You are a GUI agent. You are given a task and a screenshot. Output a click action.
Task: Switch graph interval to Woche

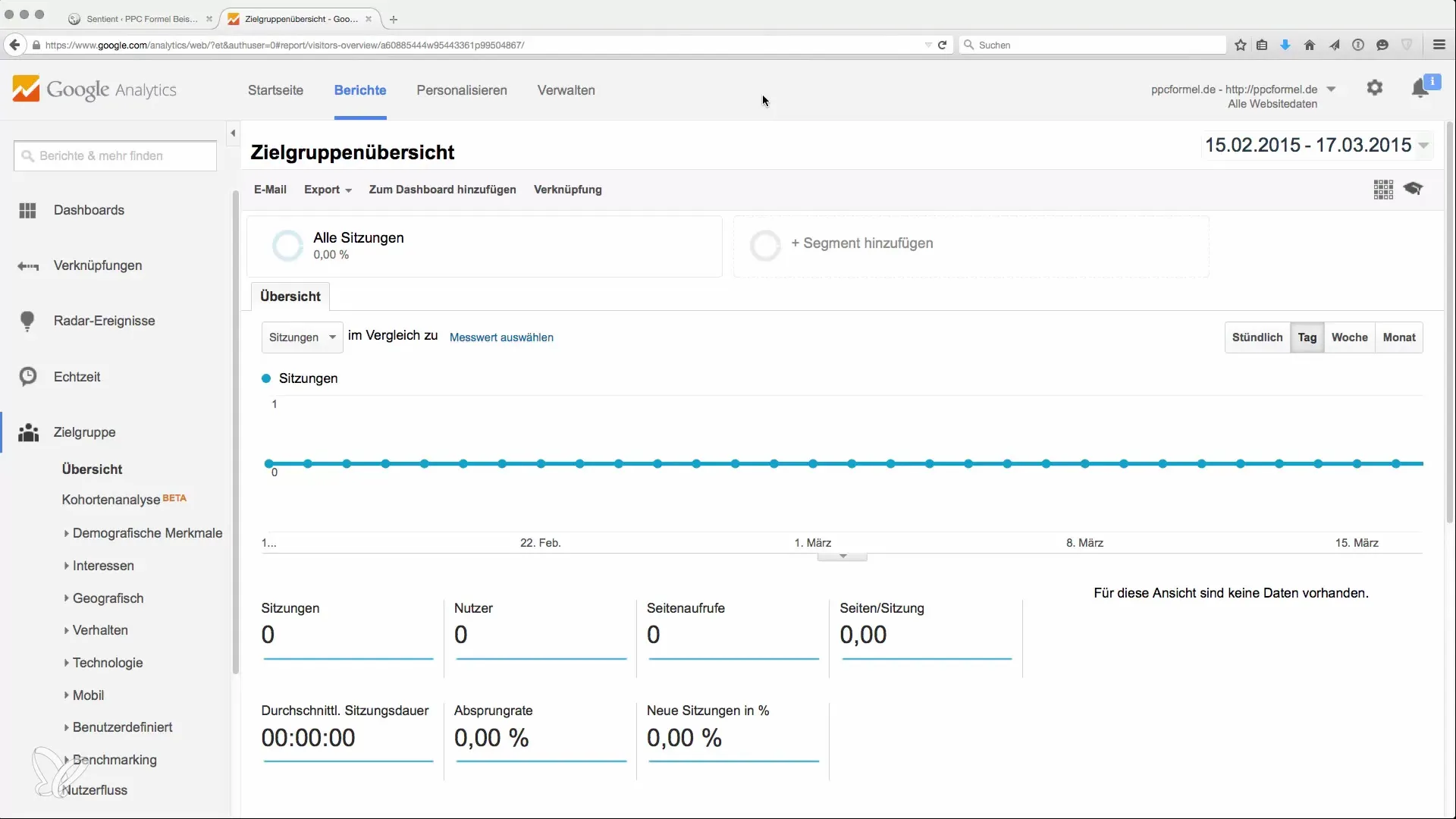pyautogui.click(x=1350, y=337)
